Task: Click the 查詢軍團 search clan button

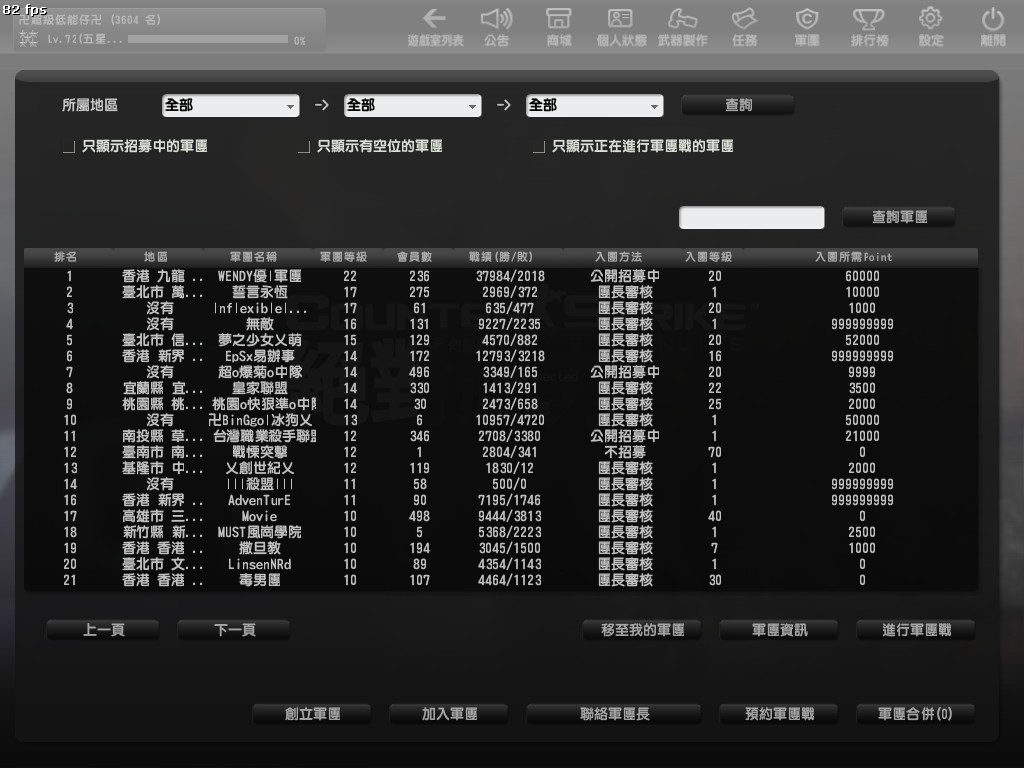Action: coord(899,217)
